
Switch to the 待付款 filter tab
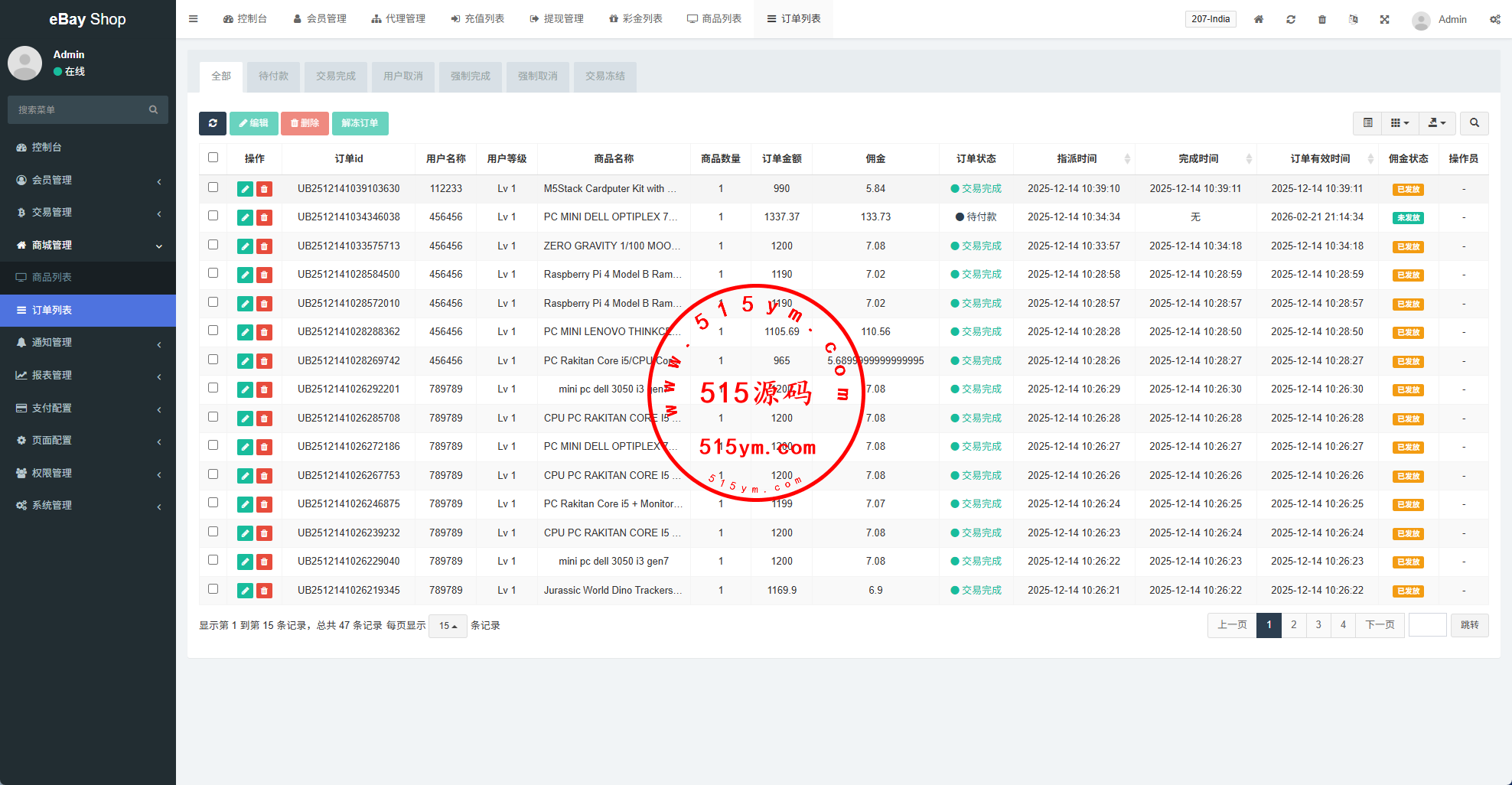(273, 77)
